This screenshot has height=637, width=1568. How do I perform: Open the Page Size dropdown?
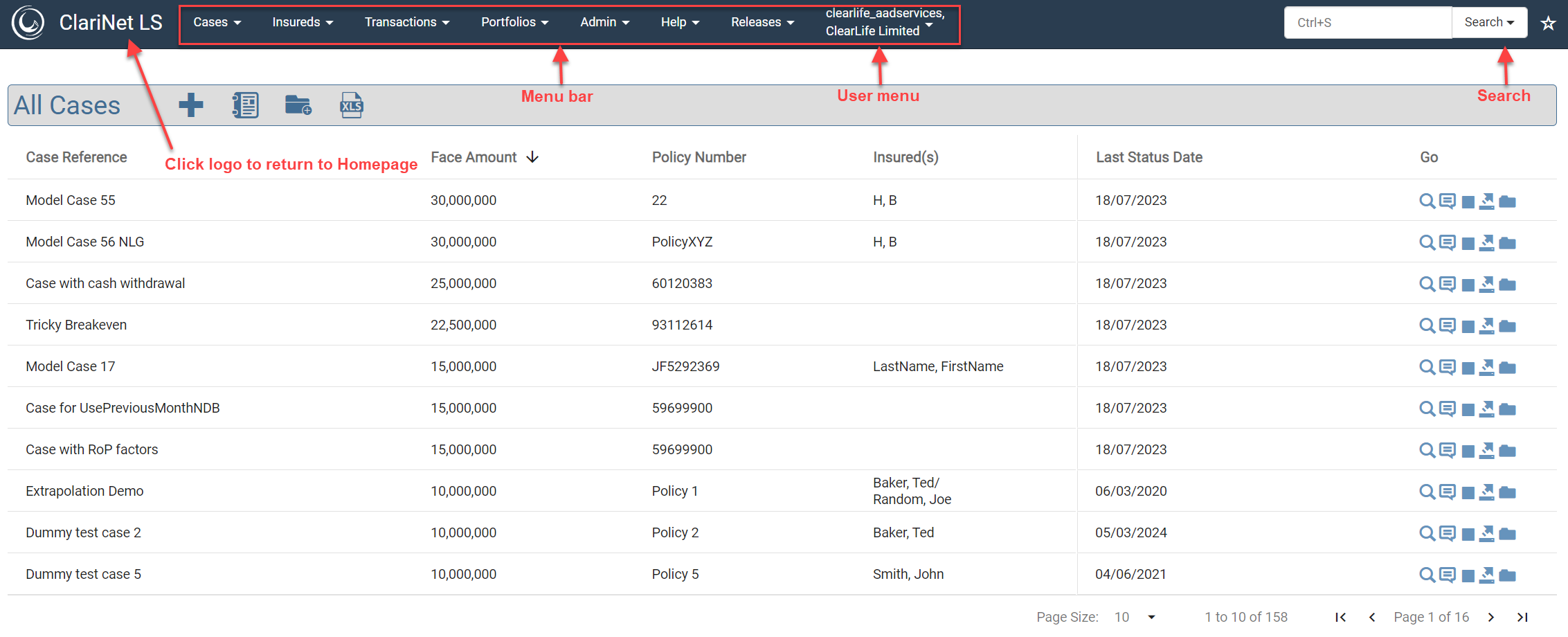click(x=1135, y=617)
